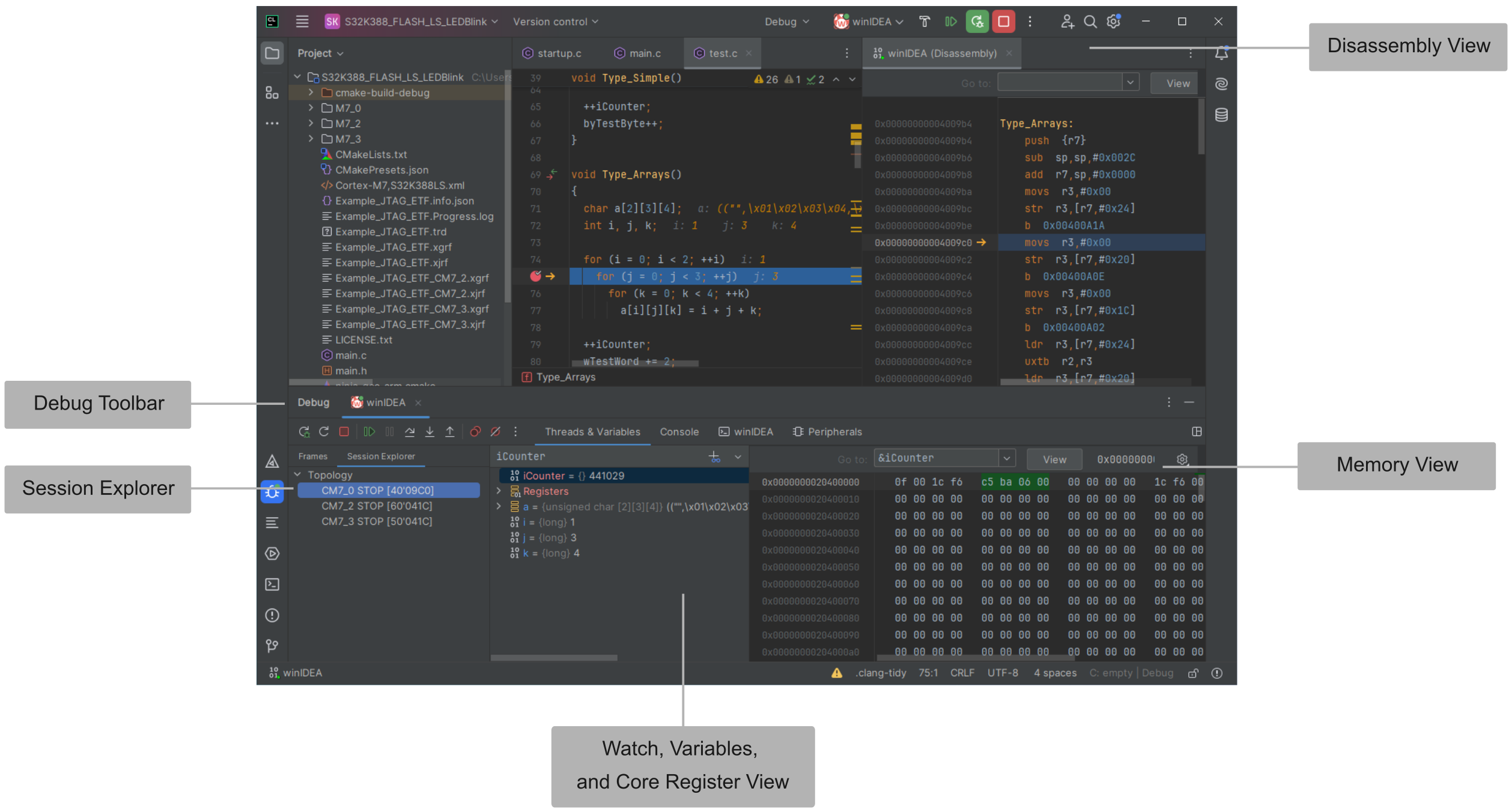1512x812 pixels.
Task: Open the Database tool window icon
Action: [x=1221, y=115]
